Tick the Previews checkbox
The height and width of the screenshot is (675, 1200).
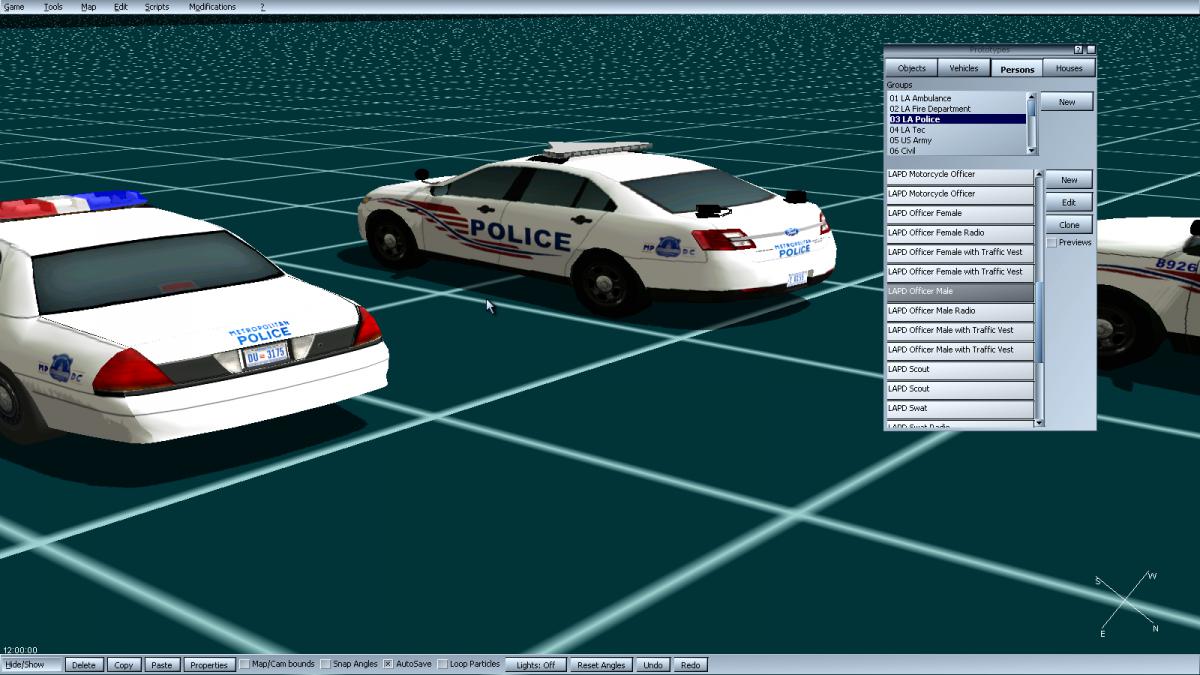point(1052,243)
